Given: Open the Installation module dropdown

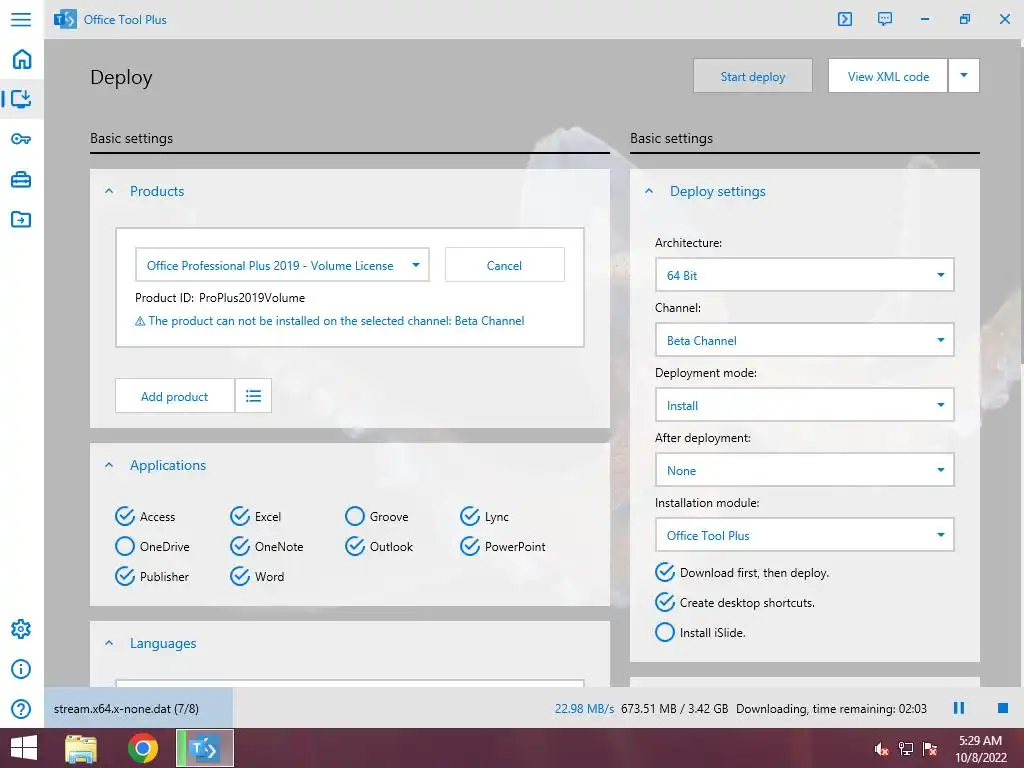Looking at the screenshot, I should [805, 535].
